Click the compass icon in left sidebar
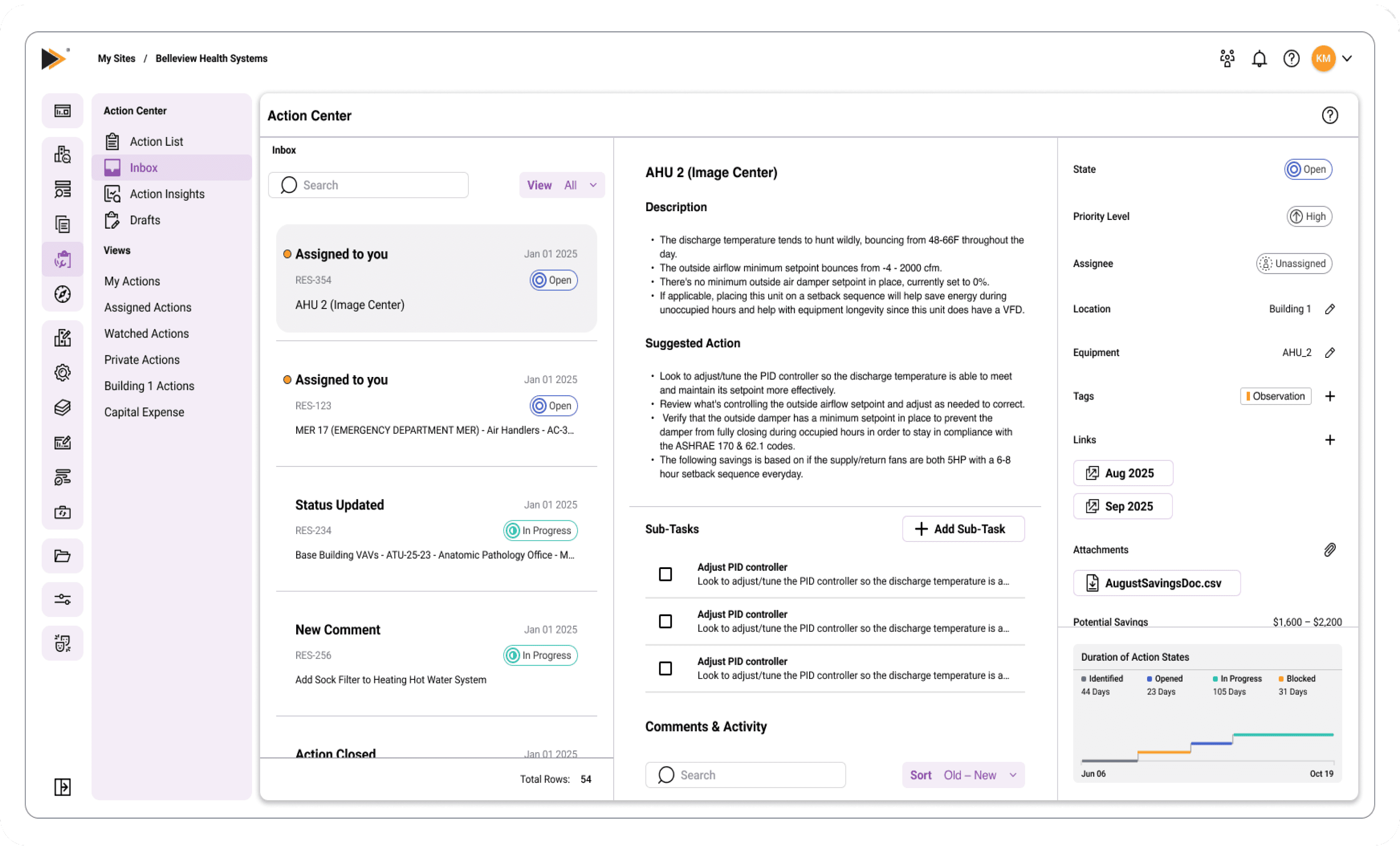The image size is (1400, 846). [x=62, y=294]
